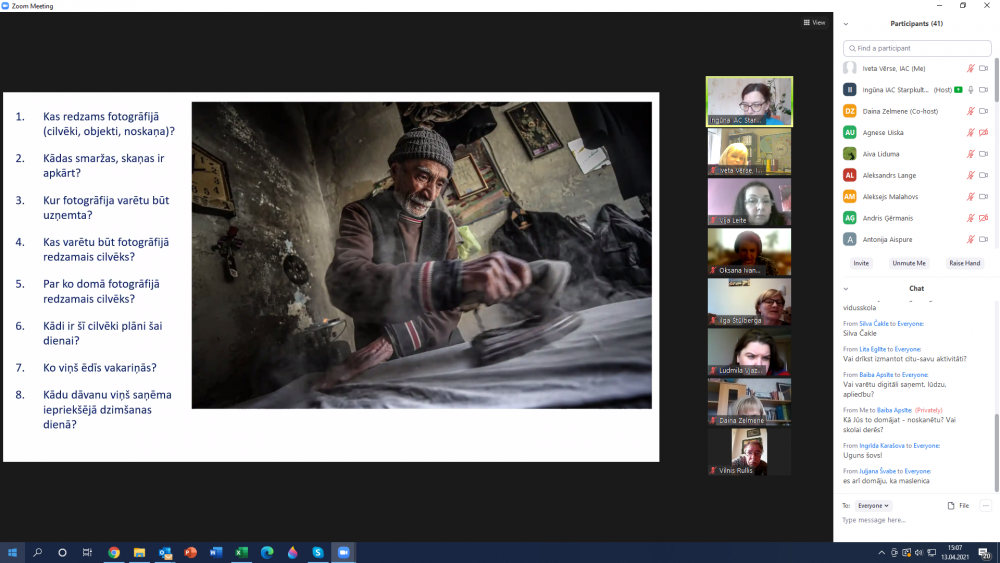Click the Unmute Me button
Image resolution: width=1000 pixels, height=563 pixels.
tap(908, 263)
